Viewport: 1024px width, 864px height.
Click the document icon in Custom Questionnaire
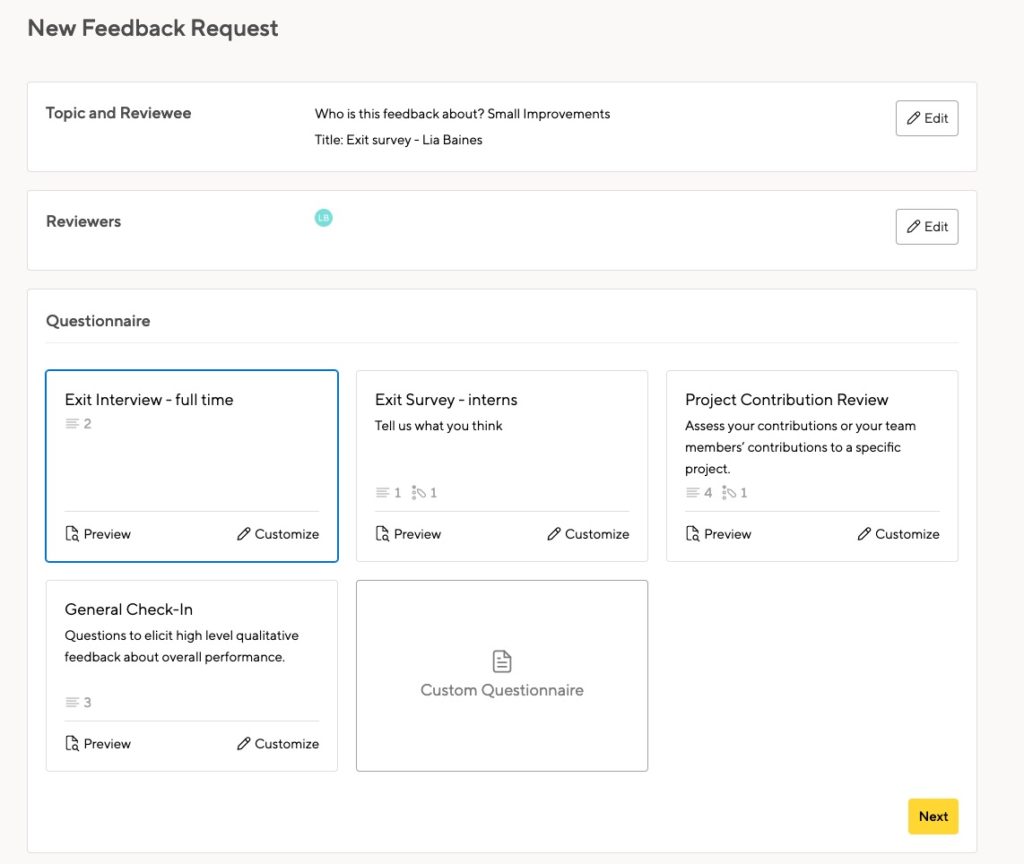click(502, 661)
